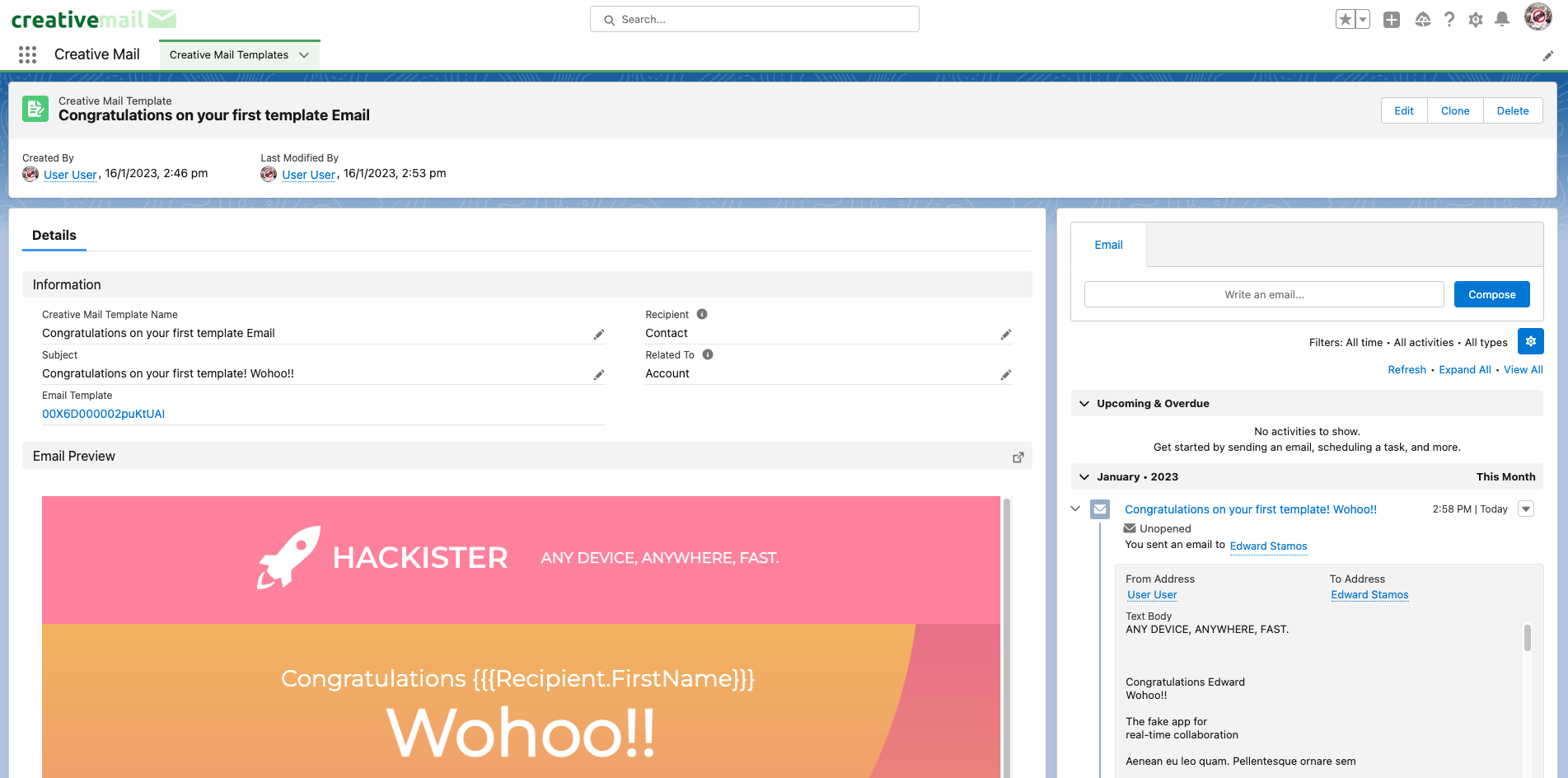Click the Clone button
The width and height of the screenshot is (1568, 778).
click(x=1455, y=111)
